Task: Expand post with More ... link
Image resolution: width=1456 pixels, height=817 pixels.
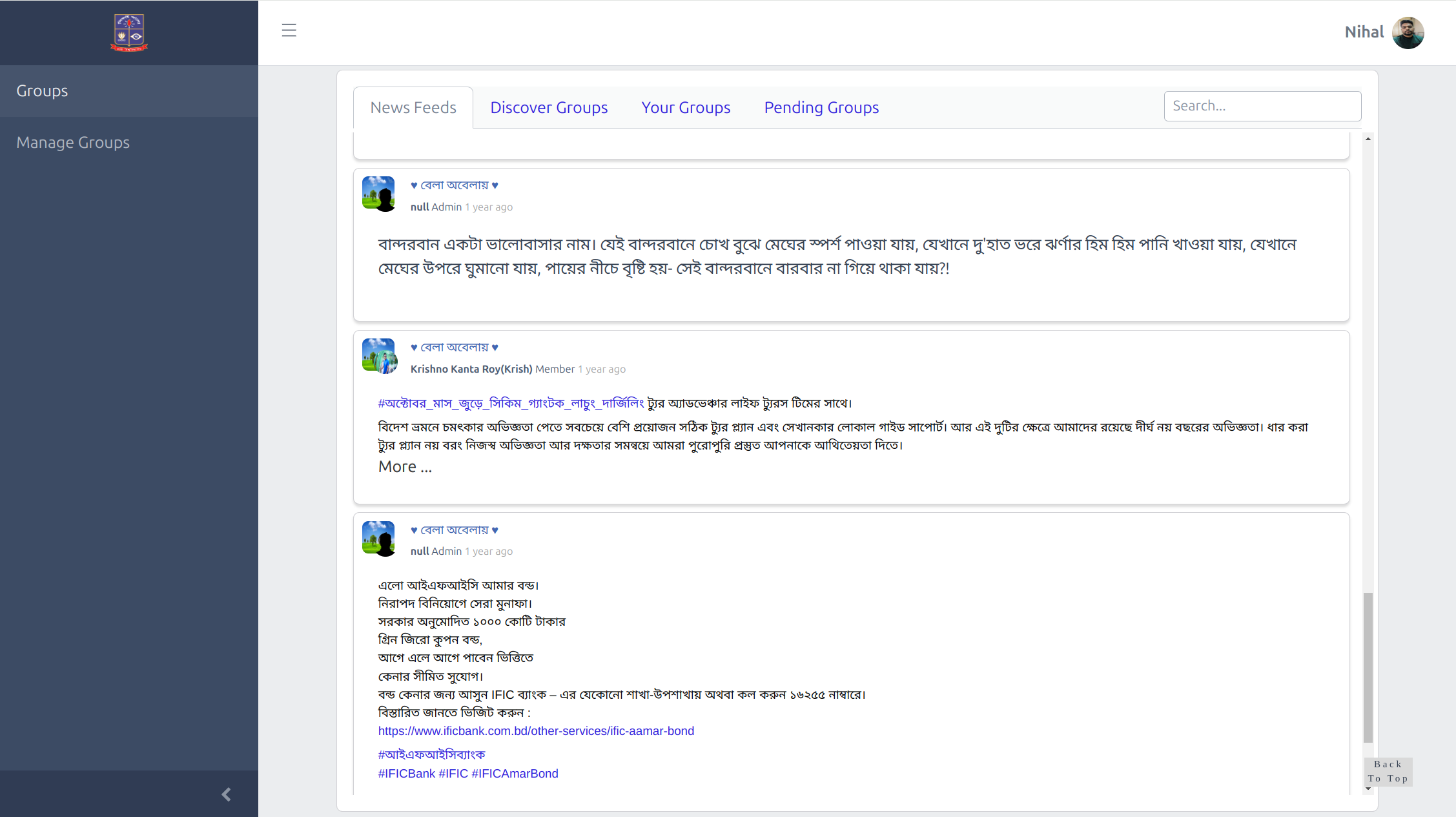Action: [405, 467]
